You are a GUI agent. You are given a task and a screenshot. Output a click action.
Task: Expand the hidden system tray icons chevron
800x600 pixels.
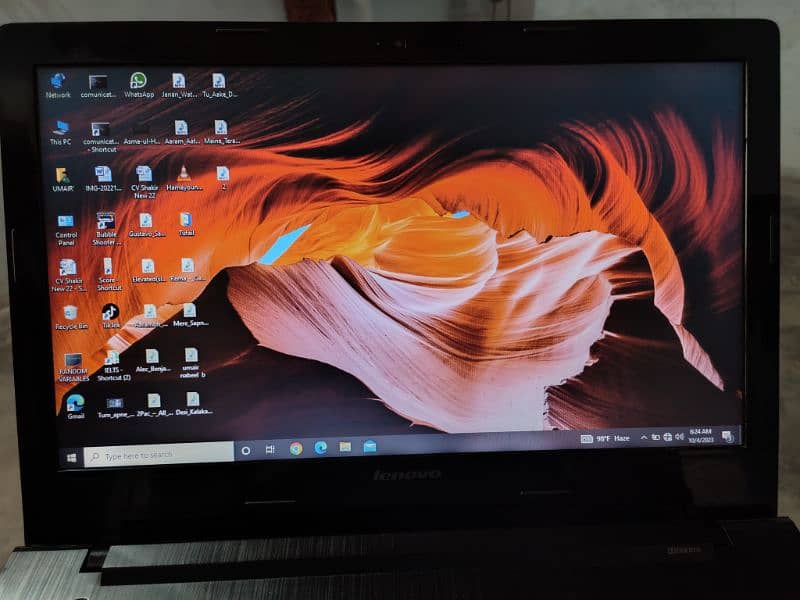click(x=643, y=438)
